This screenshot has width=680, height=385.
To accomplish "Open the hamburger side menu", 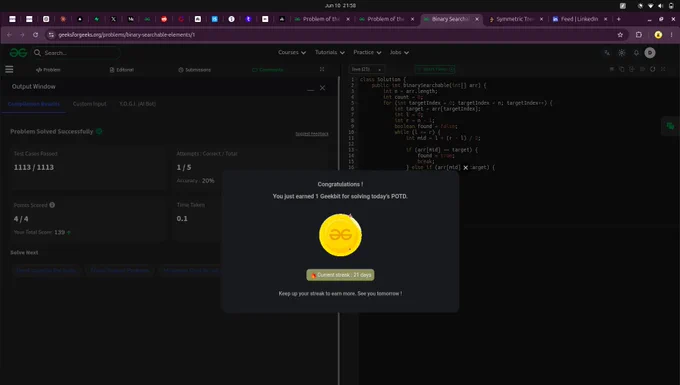I will pos(9,69).
